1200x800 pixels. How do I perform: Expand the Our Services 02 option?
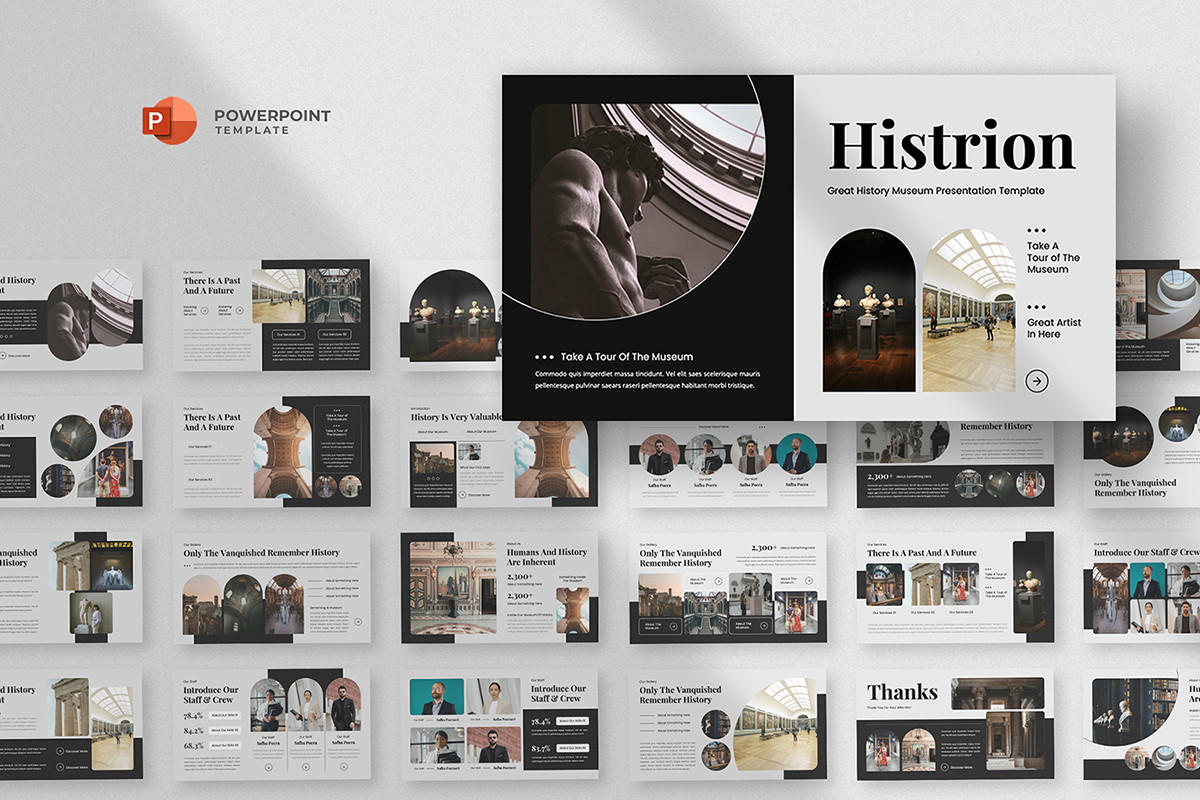(x=336, y=334)
